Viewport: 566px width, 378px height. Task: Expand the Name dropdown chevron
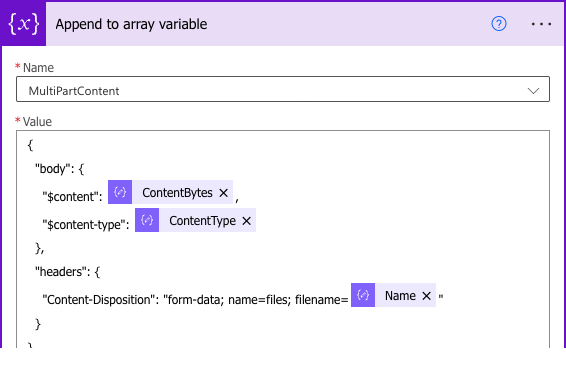click(x=533, y=90)
